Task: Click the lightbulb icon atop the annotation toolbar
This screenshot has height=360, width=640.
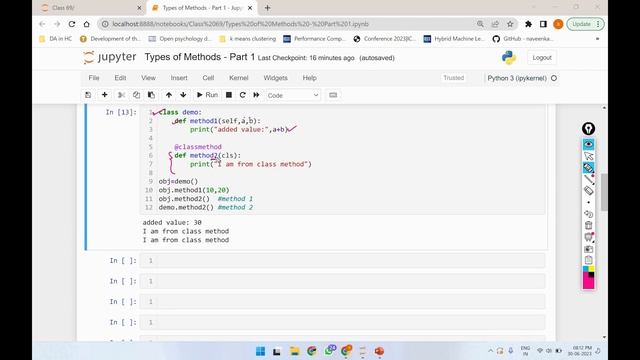Action: click(x=588, y=129)
